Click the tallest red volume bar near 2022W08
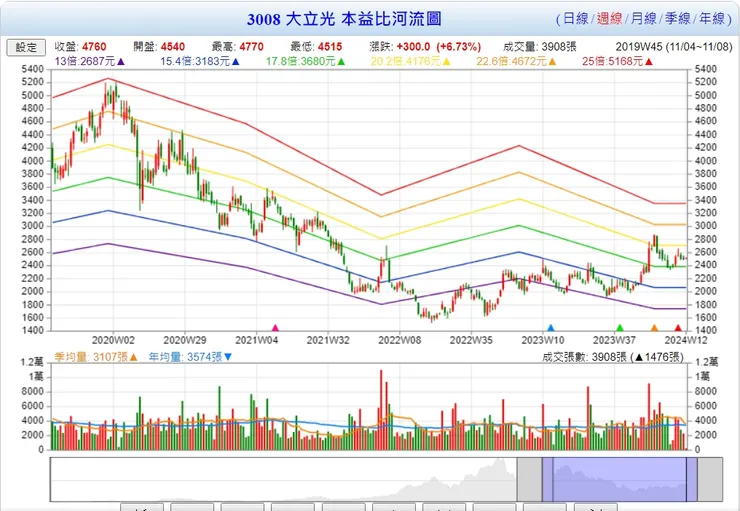740x511 pixels. coord(381,410)
